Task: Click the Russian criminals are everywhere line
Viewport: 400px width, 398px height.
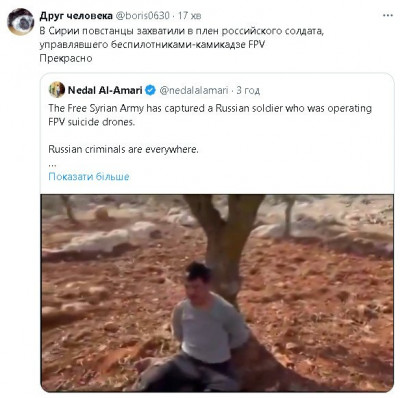Action: coord(123,149)
